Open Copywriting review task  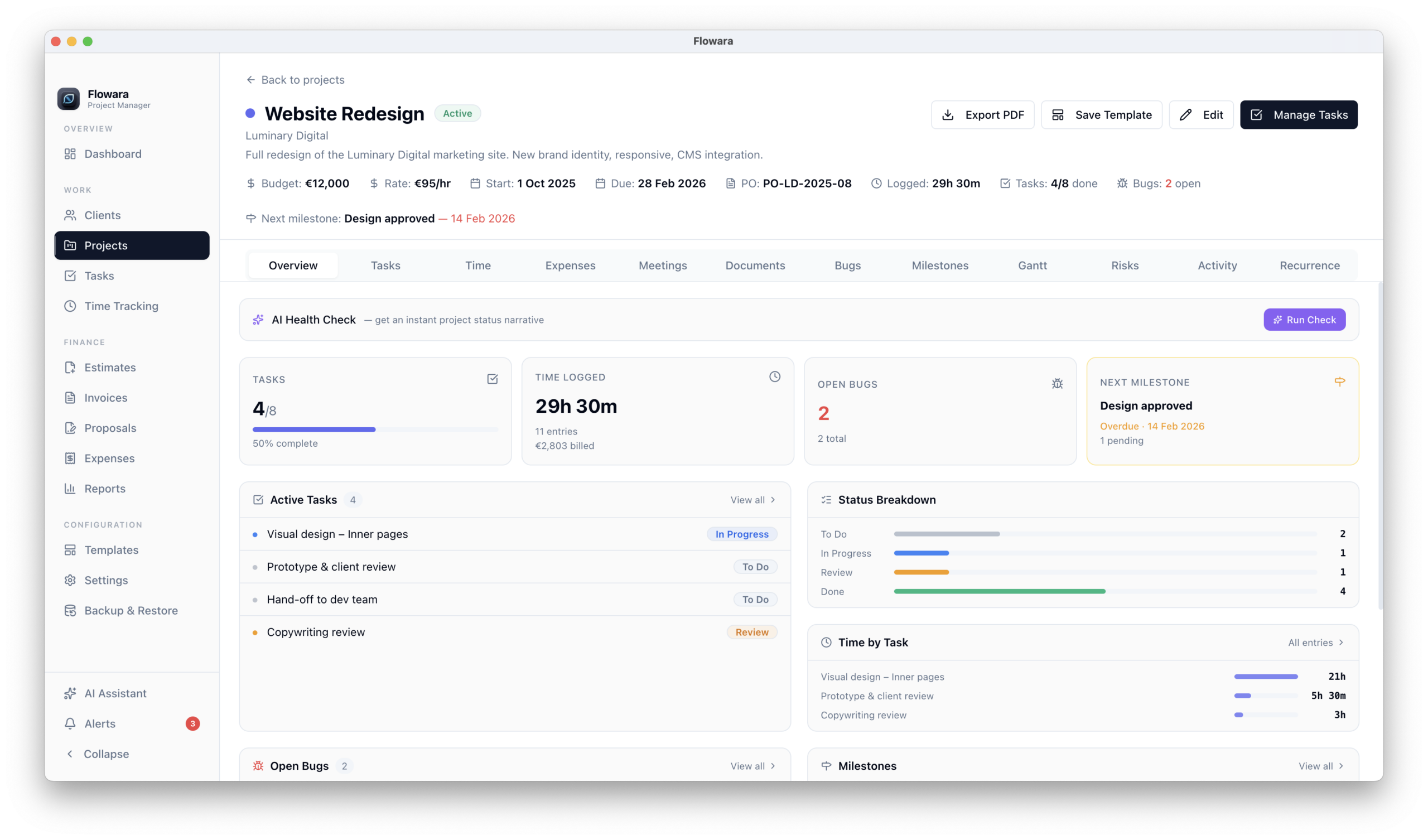pyautogui.click(x=515, y=632)
